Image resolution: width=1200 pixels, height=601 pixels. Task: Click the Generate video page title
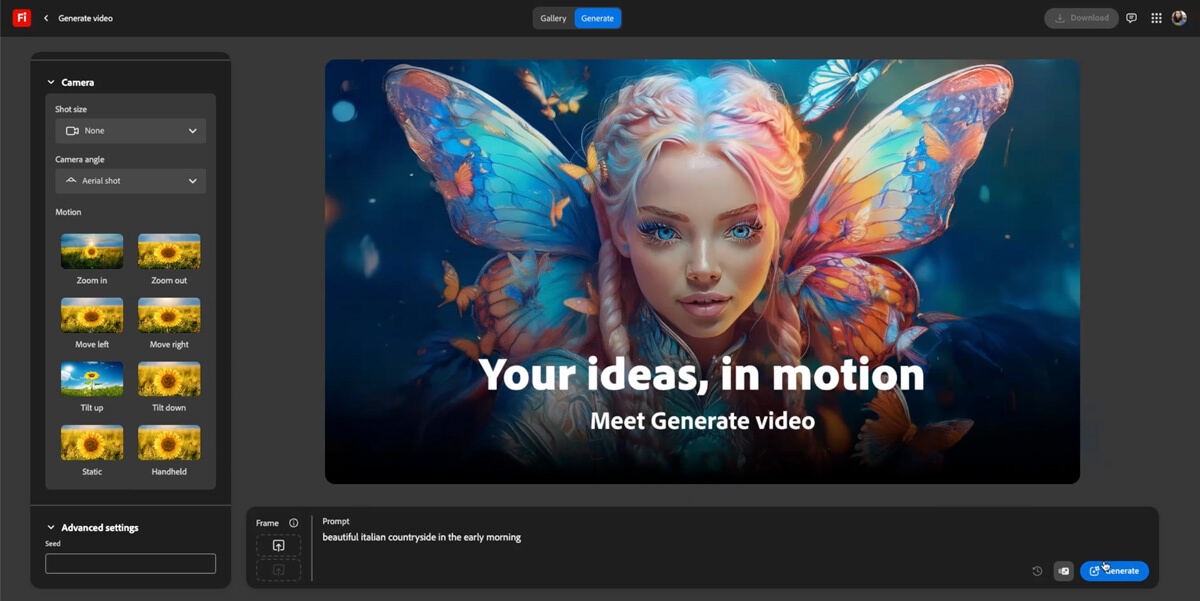tap(85, 18)
